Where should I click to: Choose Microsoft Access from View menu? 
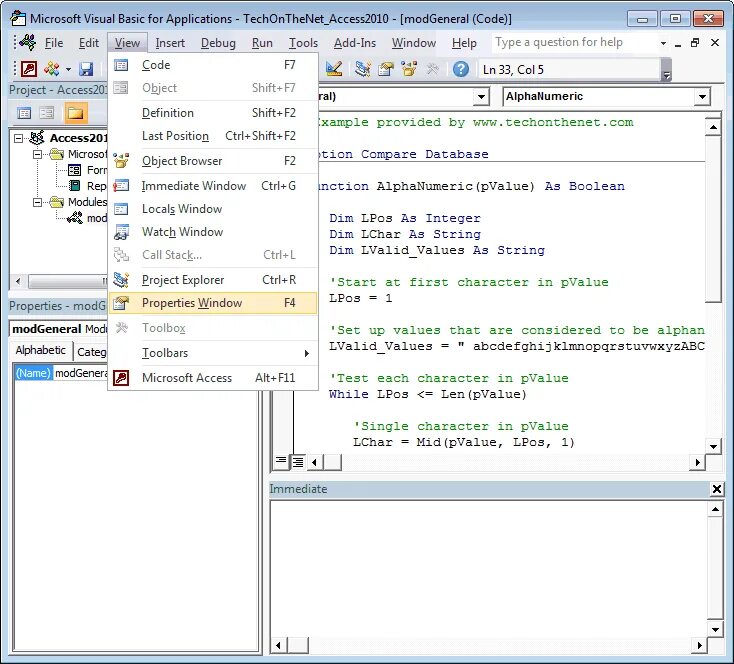coord(213,378)
